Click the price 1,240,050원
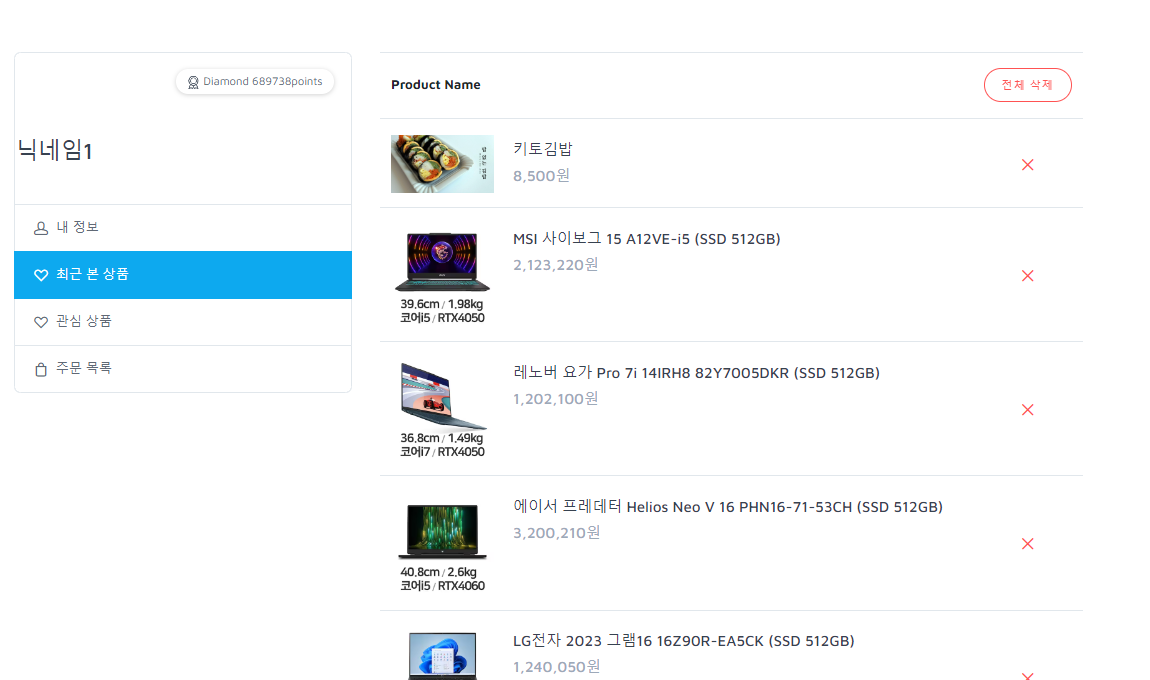 point(556,667)
